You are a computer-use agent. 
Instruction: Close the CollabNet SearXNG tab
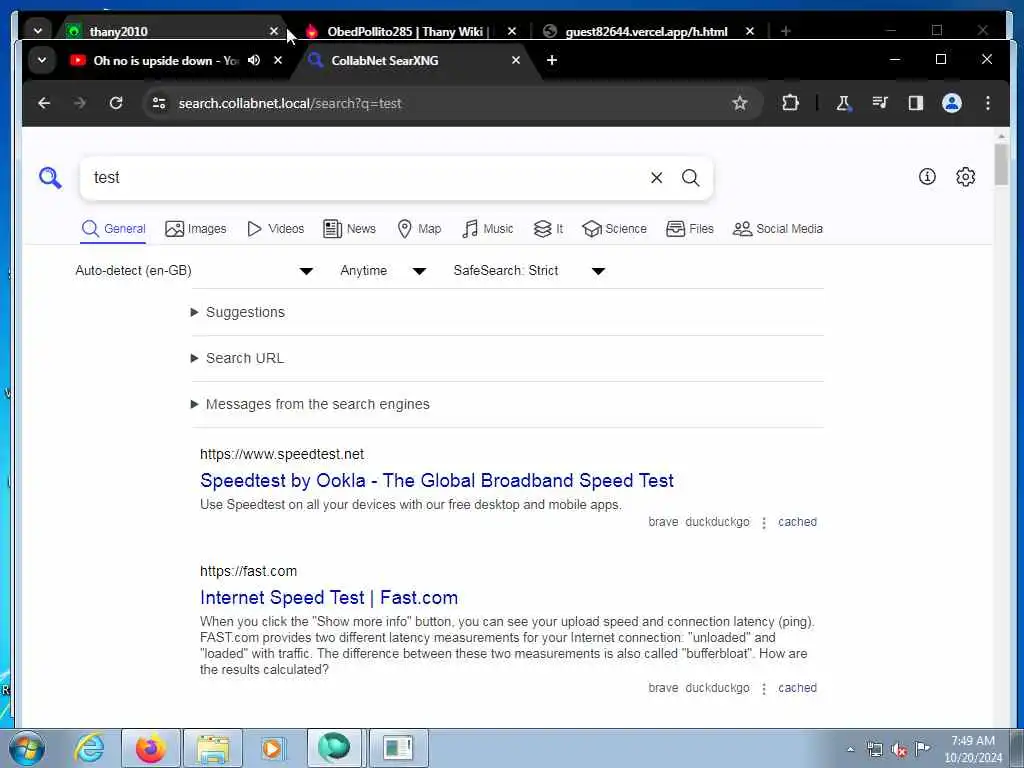(x=516, y=60)
